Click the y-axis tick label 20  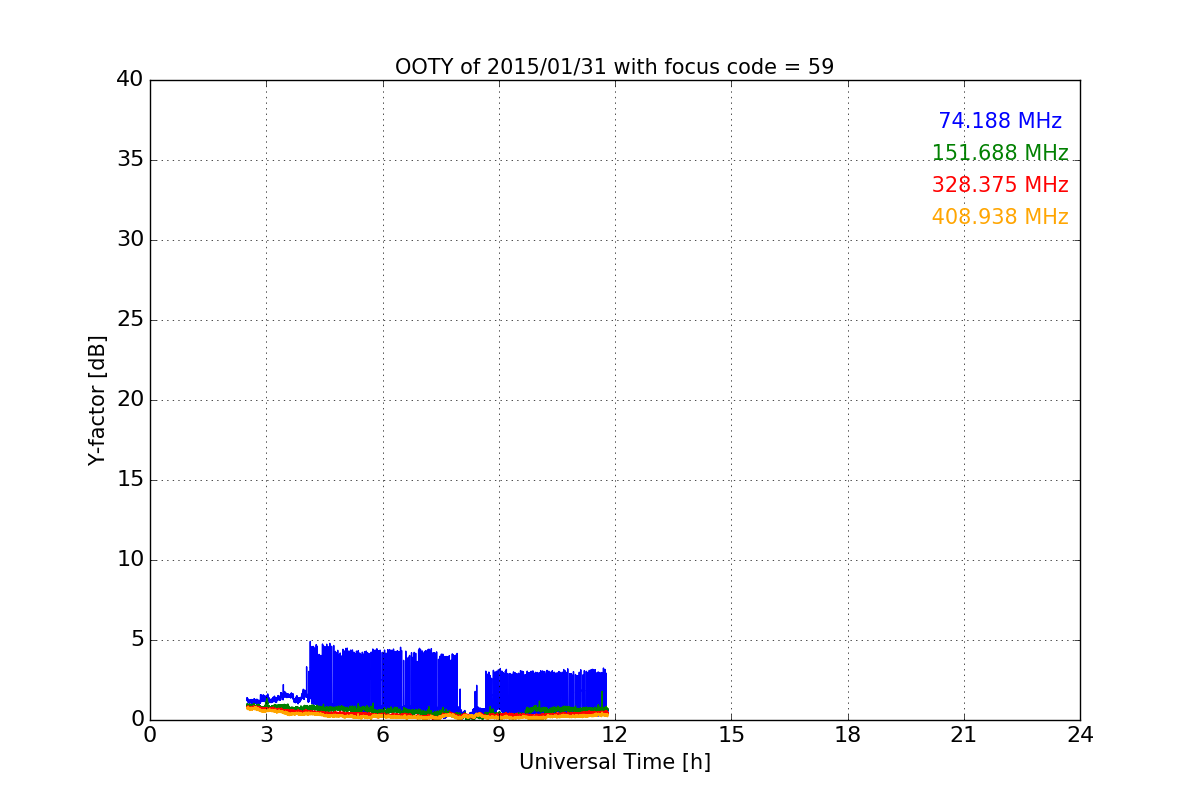(130, 400)
